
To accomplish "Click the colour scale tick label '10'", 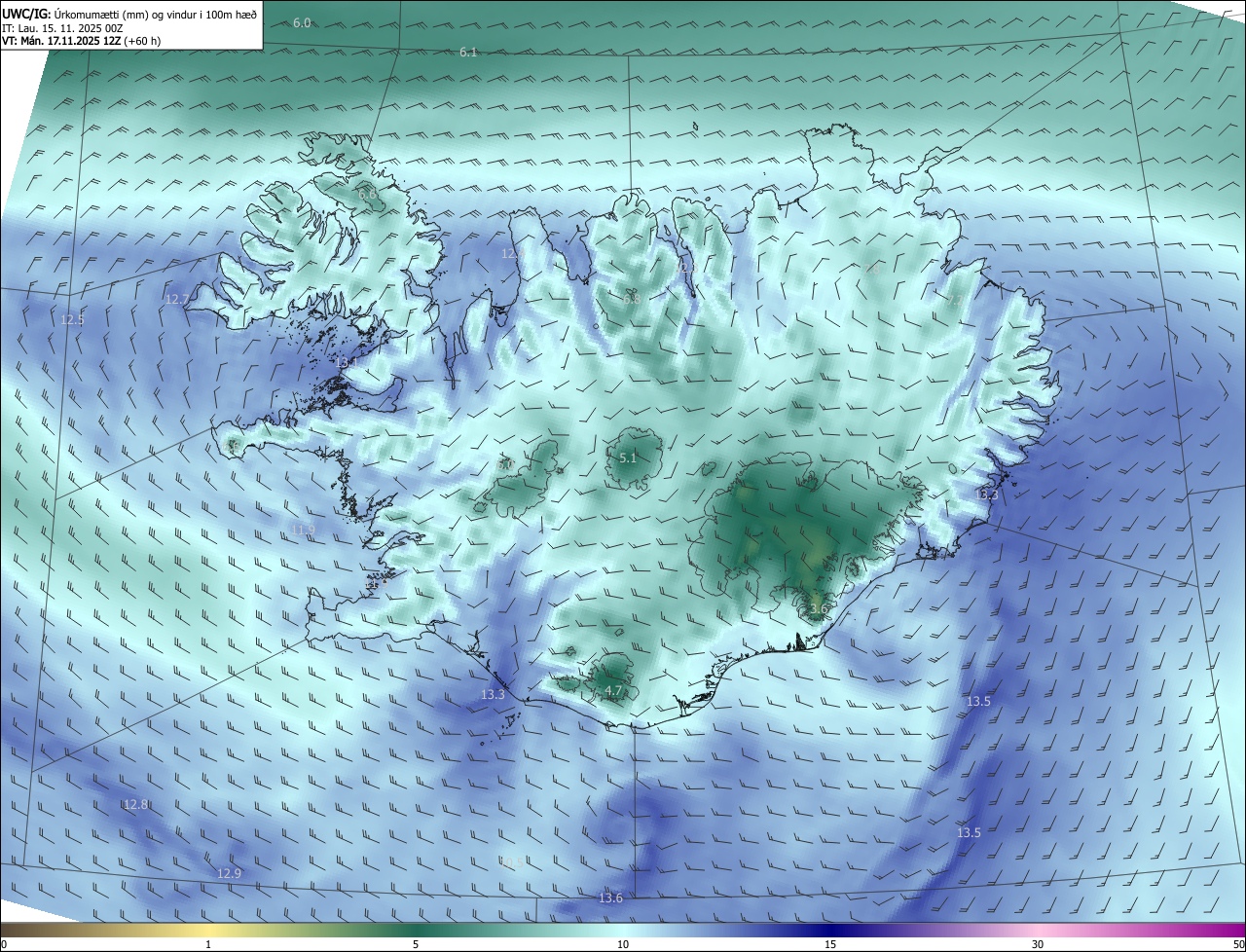I will pos(623,944).
